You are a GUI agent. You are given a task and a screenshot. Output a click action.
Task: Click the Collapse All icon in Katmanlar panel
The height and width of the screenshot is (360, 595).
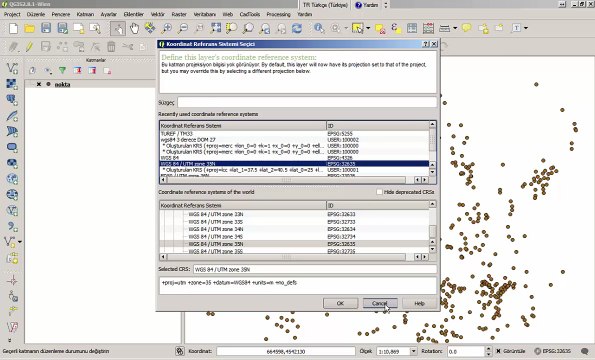92,71
